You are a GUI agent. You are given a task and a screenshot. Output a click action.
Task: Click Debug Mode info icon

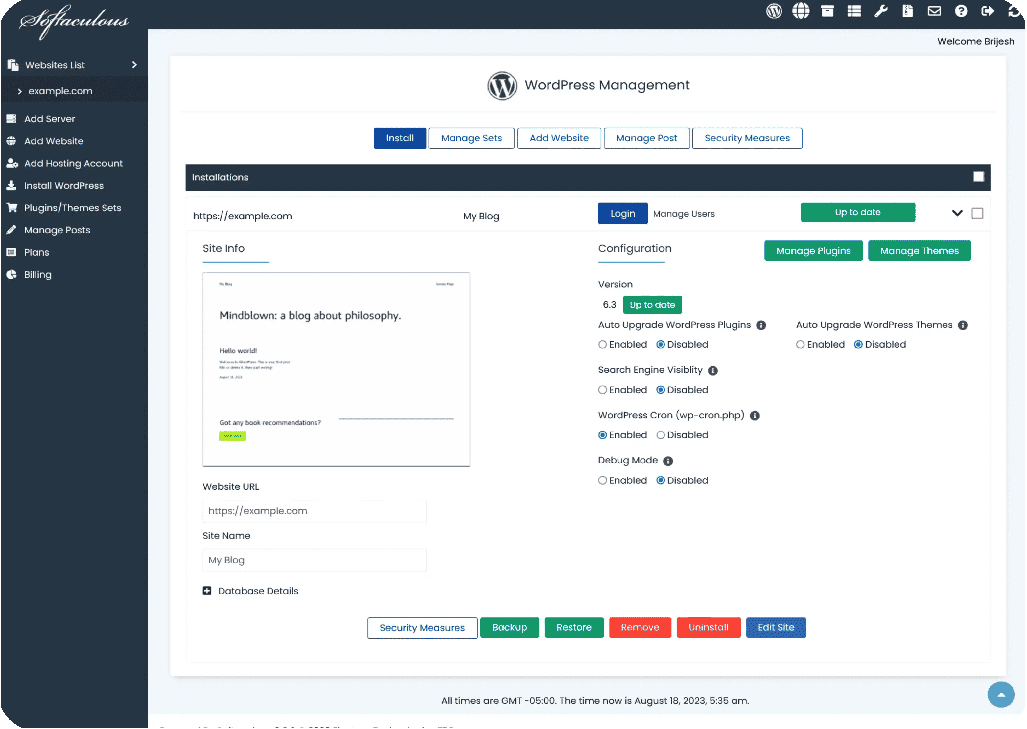pos(668,461)
